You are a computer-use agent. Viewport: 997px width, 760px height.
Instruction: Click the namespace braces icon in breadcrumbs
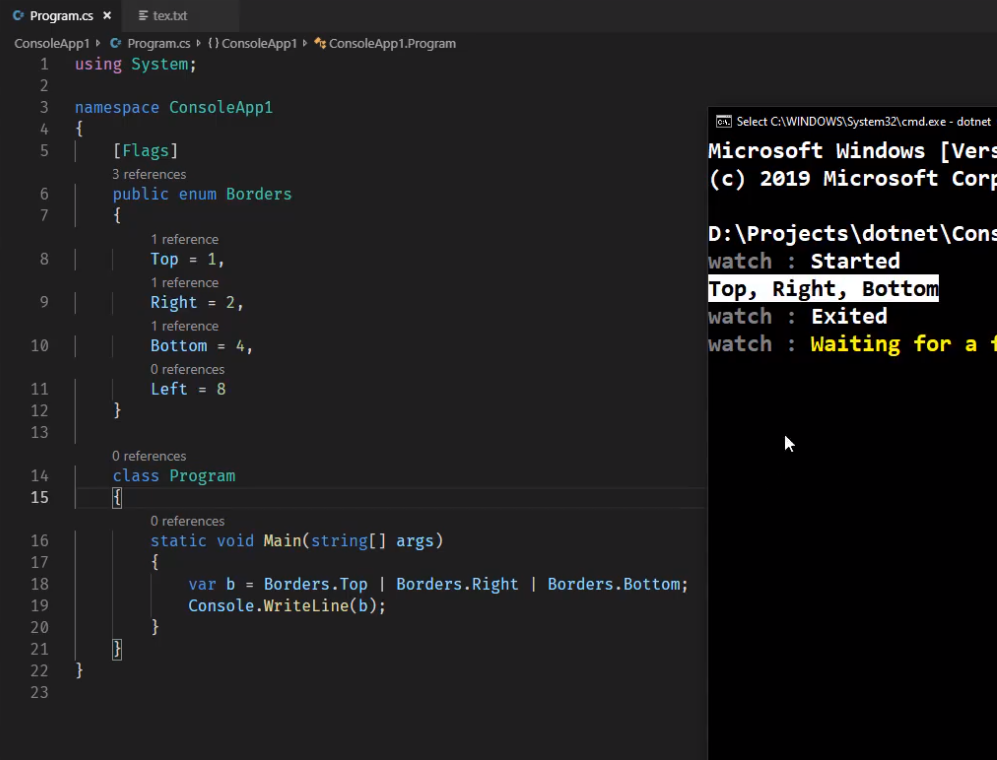click(x=213, y=44)
